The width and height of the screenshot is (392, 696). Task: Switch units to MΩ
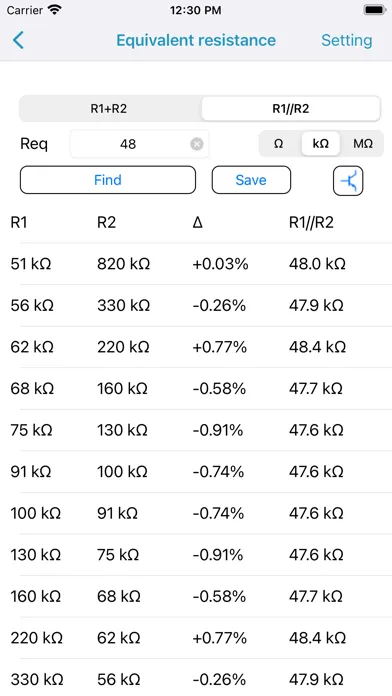363,144
